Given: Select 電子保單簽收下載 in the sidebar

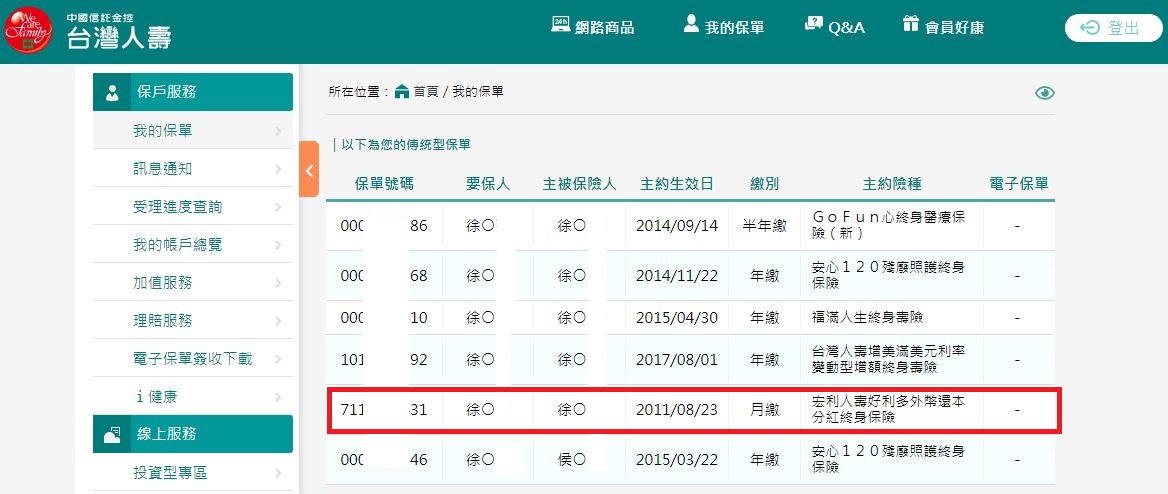Looking at the screenshot, I should click(x=193, y=358).
